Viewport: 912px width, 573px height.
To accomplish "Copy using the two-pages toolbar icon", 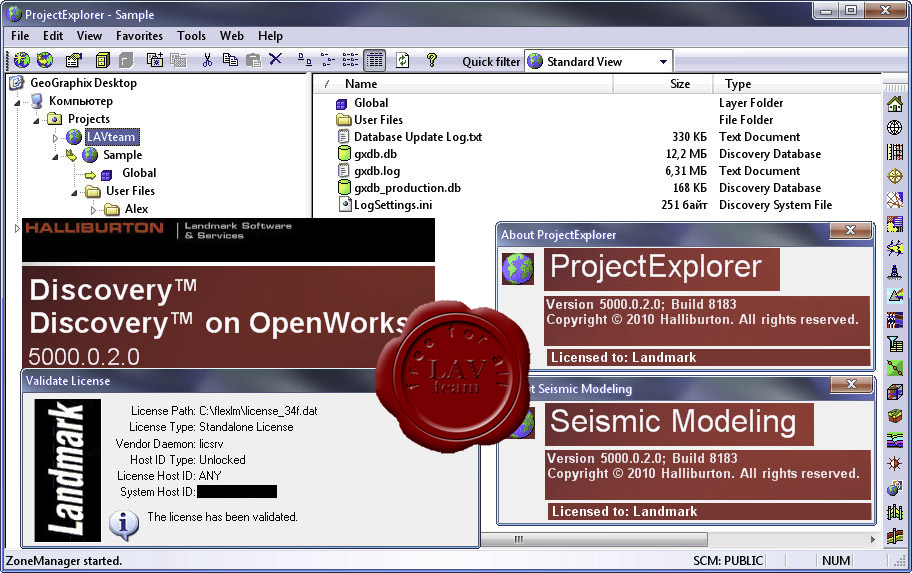I will [x=230, y=60].
